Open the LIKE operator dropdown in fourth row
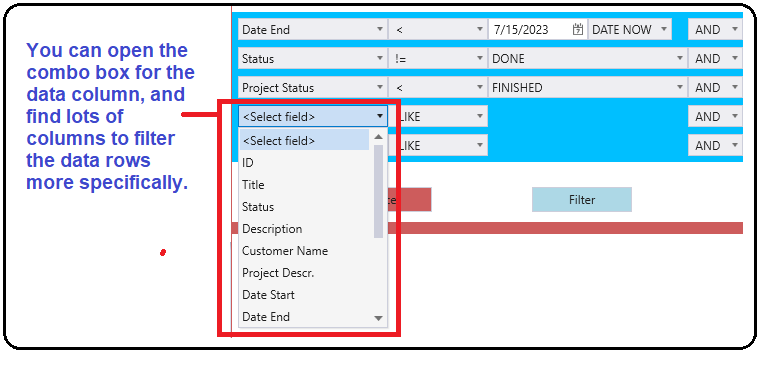The image size is (765, 376). click(x=443, y=117)
